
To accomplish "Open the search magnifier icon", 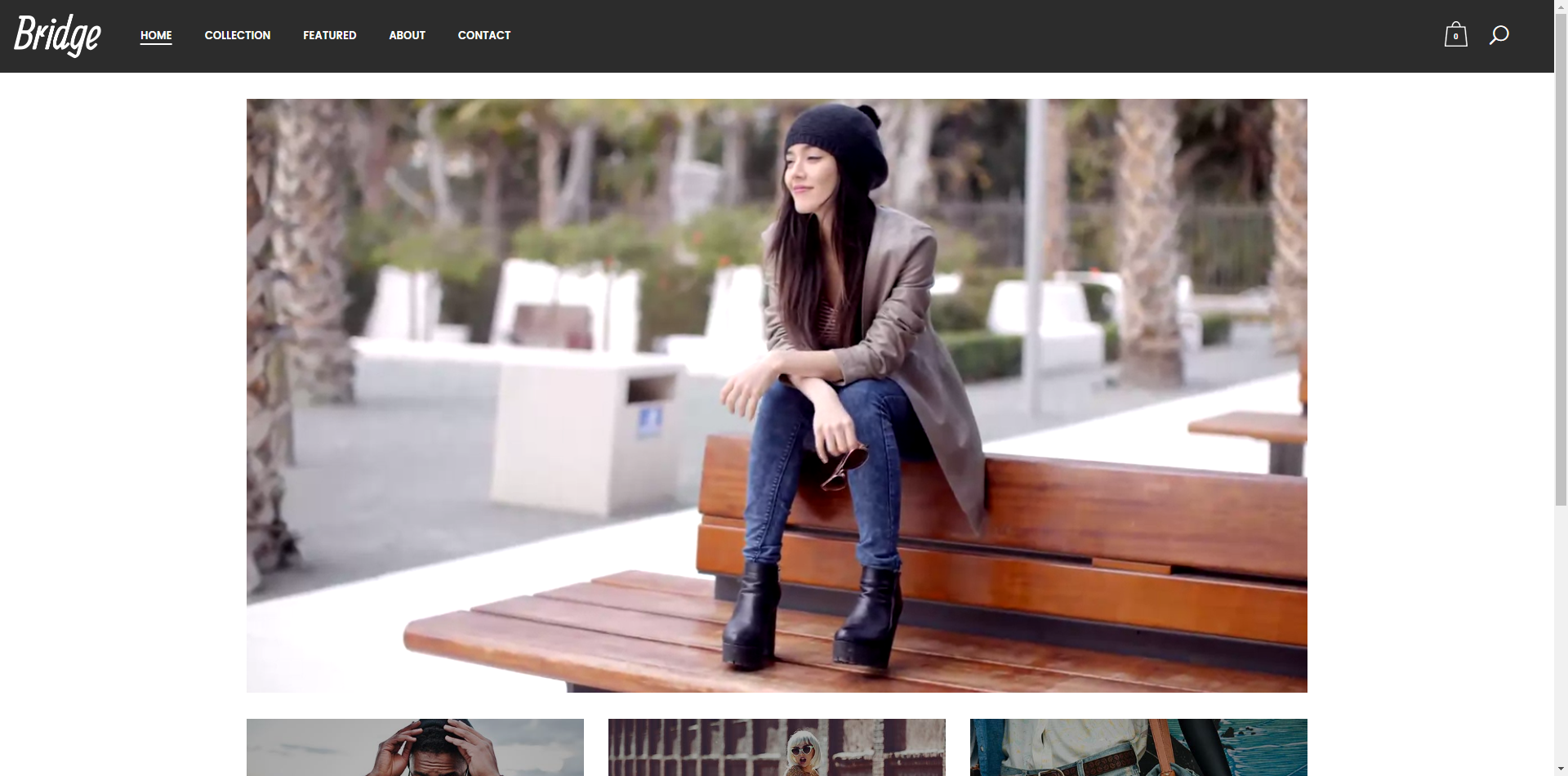I will (x=1499, y=35).
